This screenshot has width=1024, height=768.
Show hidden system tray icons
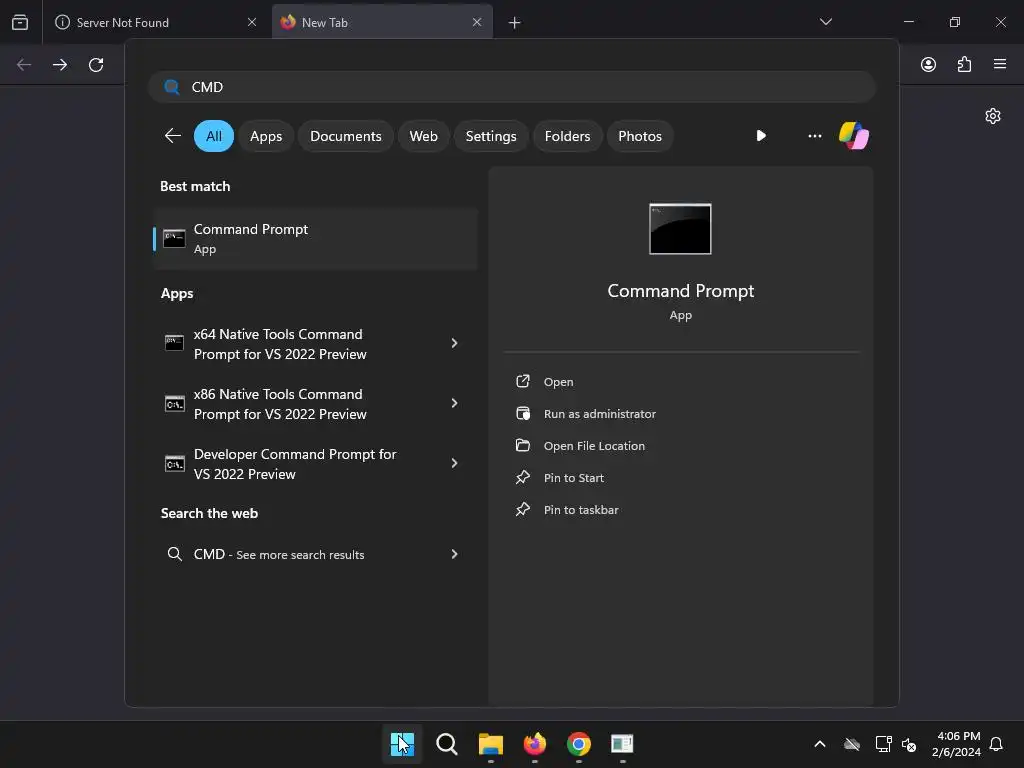pos(820,744)
